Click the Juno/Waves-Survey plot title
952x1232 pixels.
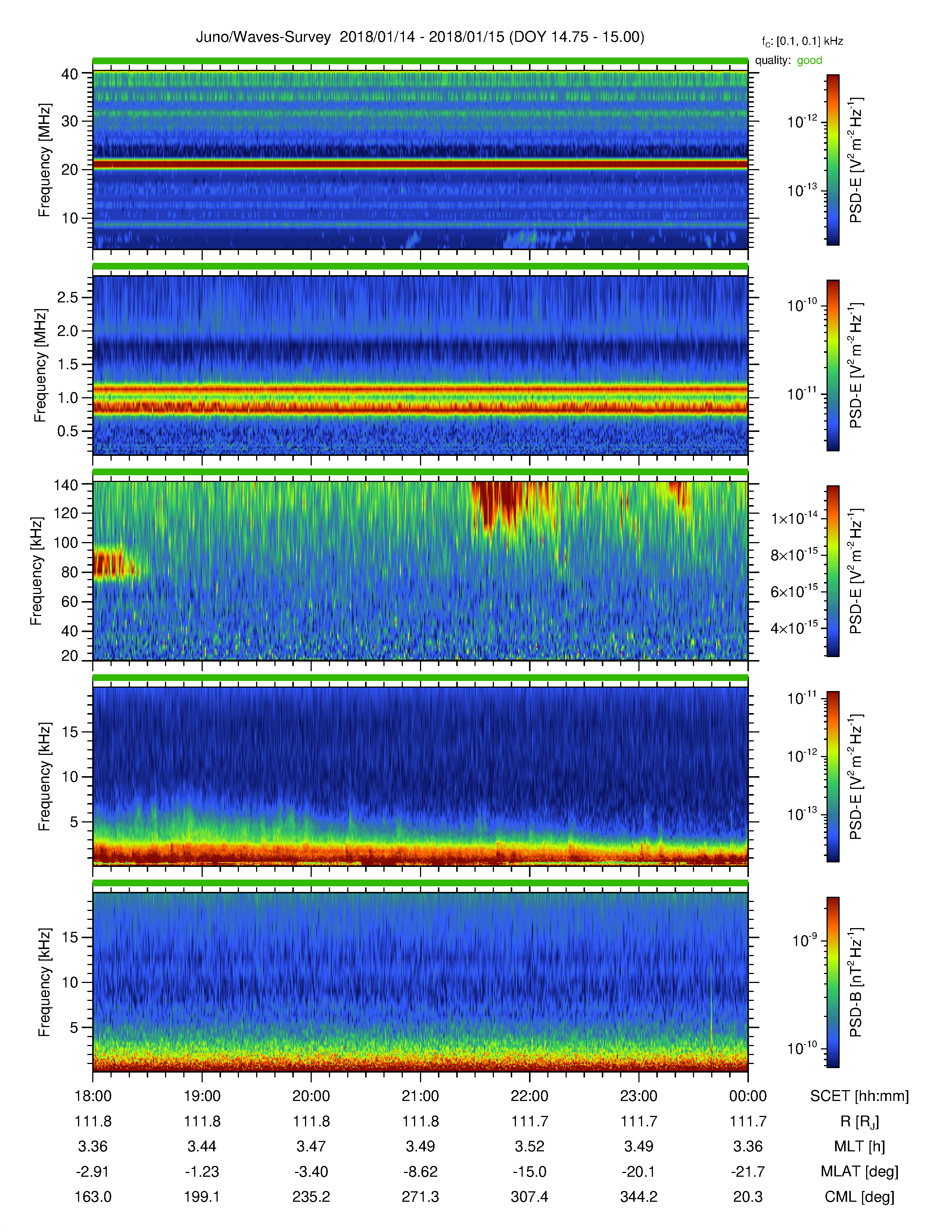point(420,37)
